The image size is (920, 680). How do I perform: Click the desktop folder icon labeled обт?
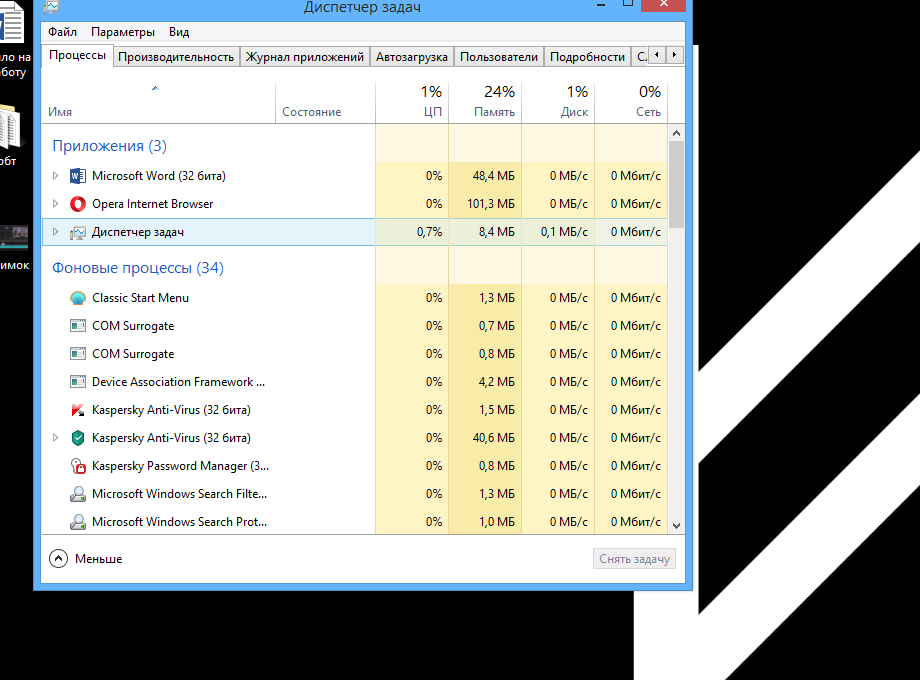click(9, 126)
